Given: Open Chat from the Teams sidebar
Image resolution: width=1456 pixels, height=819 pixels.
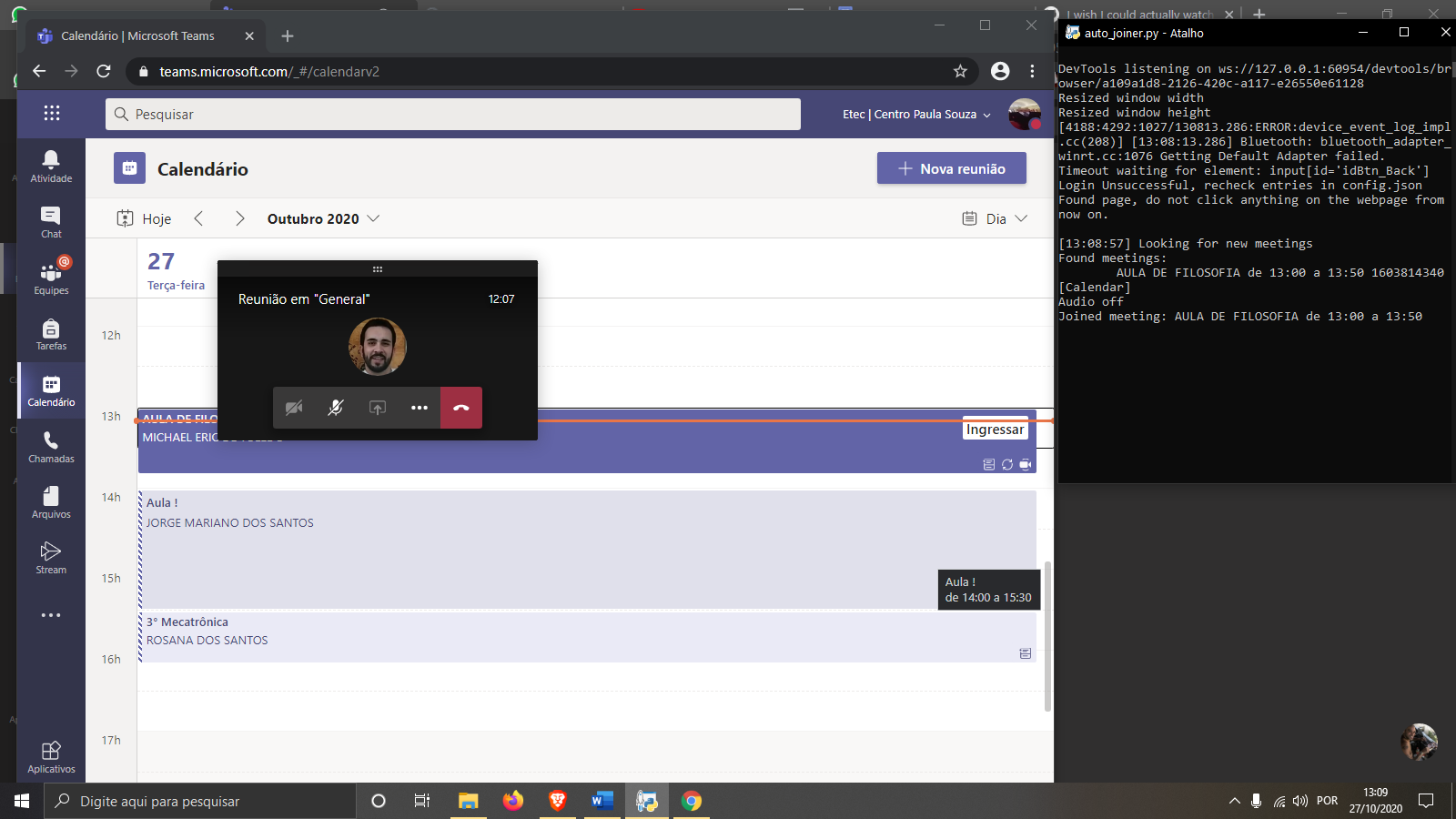Looking at the screenshot, I should pos(50,220).
